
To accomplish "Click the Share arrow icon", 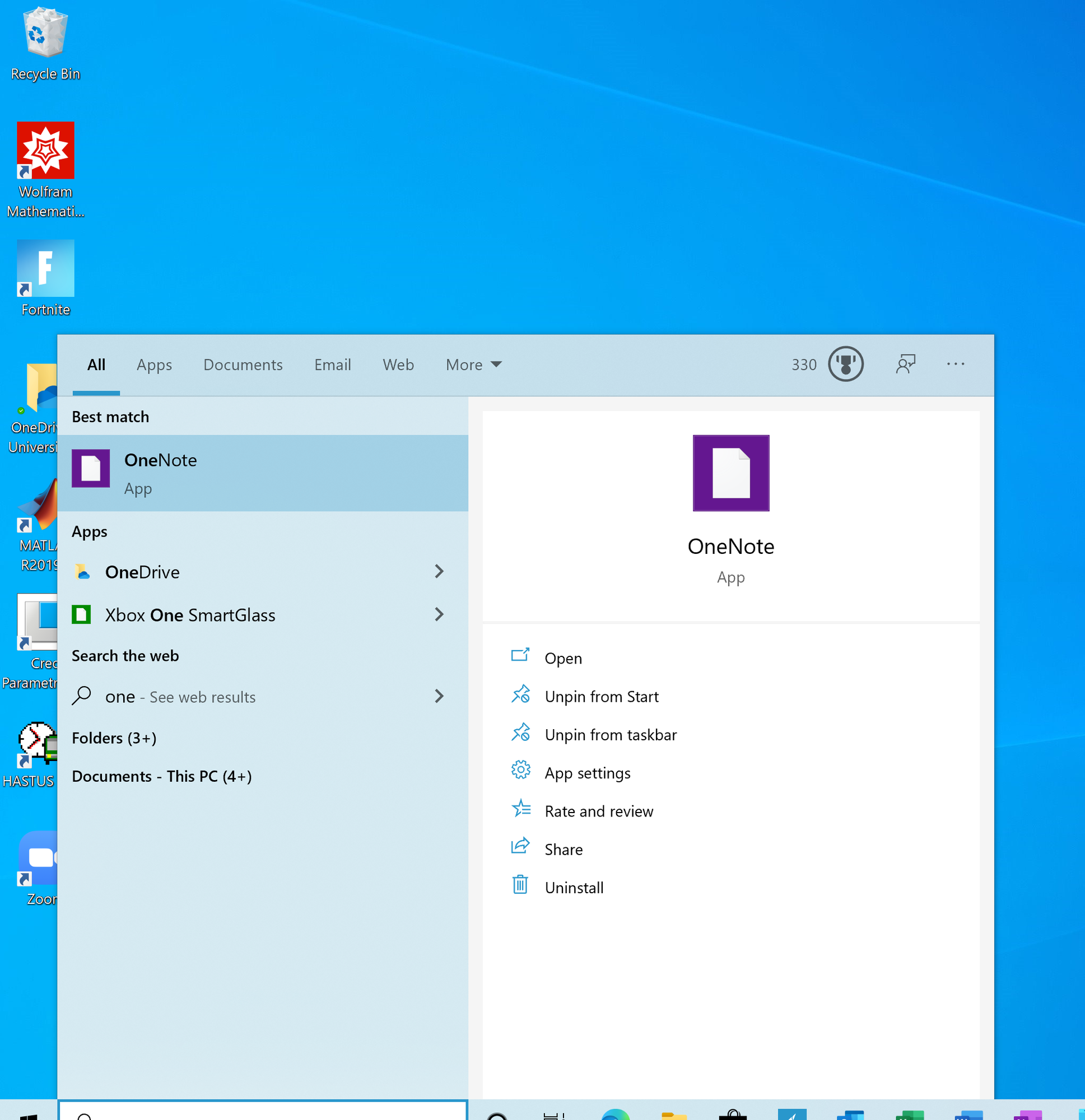I will click(520, 846).
